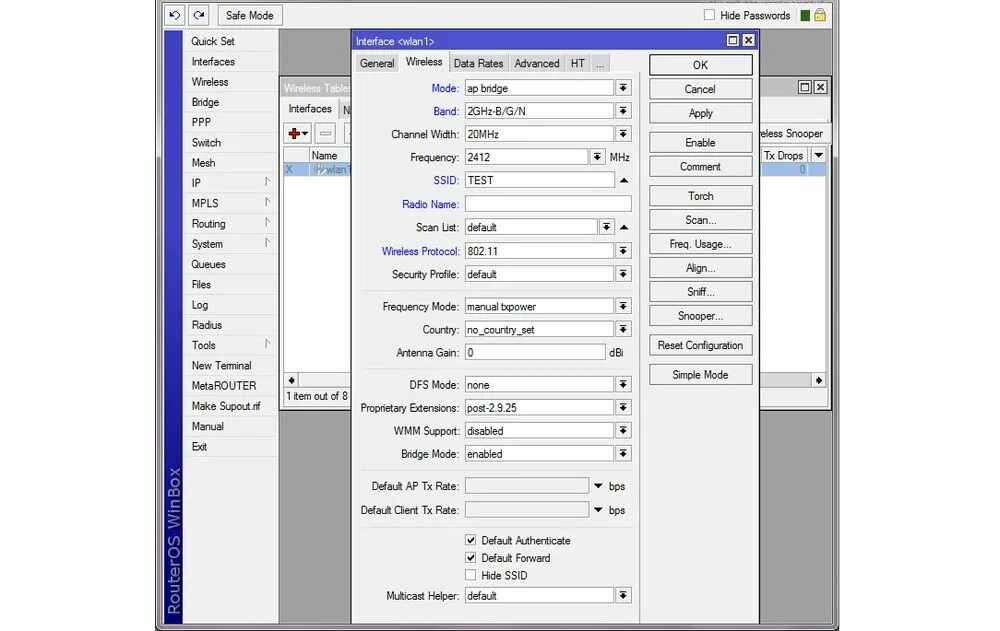The width and height of the screenshot is (1000, 631).
Task: Switch to the Data Rates tab
Action: tap(478, 63)
